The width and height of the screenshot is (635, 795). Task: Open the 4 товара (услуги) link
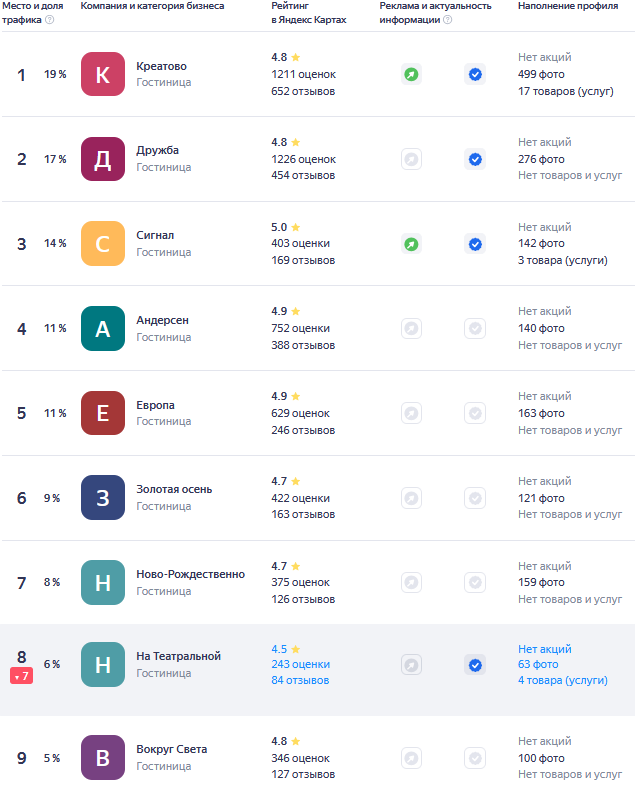click(x=562, y=681)
